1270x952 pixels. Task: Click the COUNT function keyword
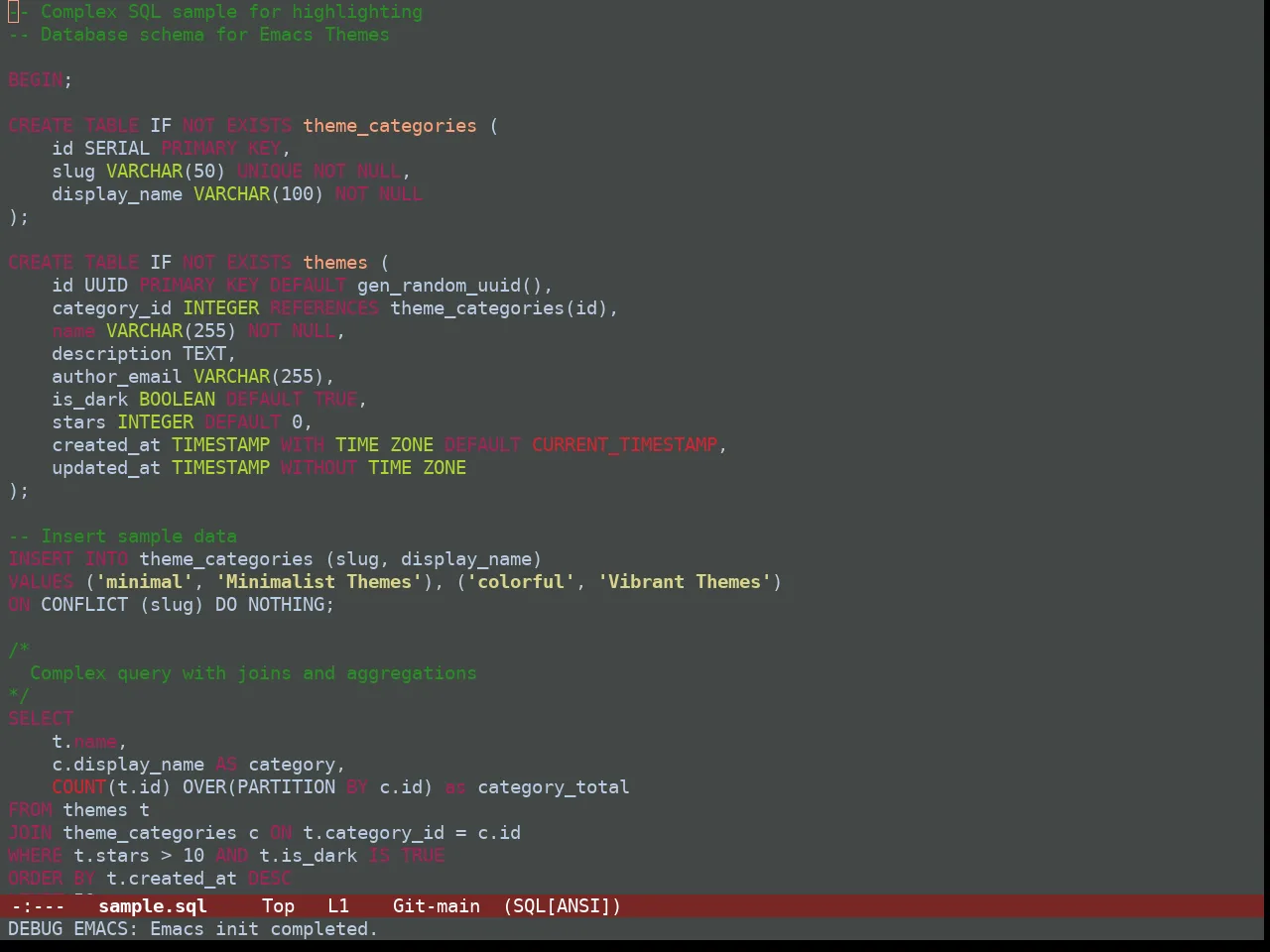click(79, 787)
